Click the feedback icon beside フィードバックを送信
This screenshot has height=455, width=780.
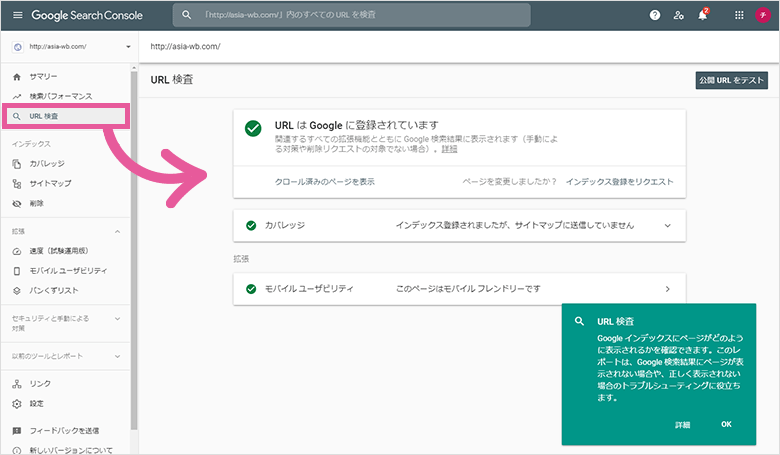click(x=17, y=431)
